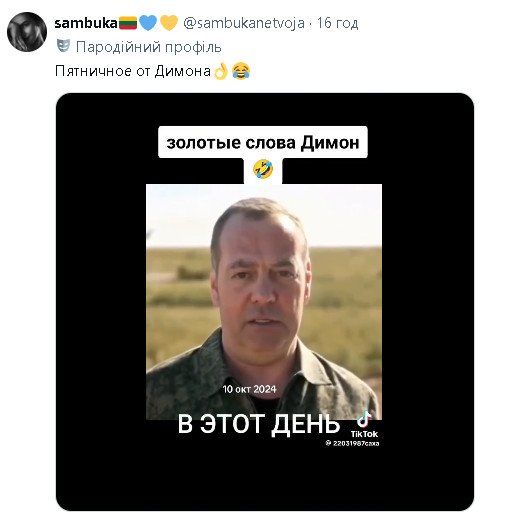506x521 pixels.
Task: Click the yellow heart emoji in the name
Action: coord(169,23)
